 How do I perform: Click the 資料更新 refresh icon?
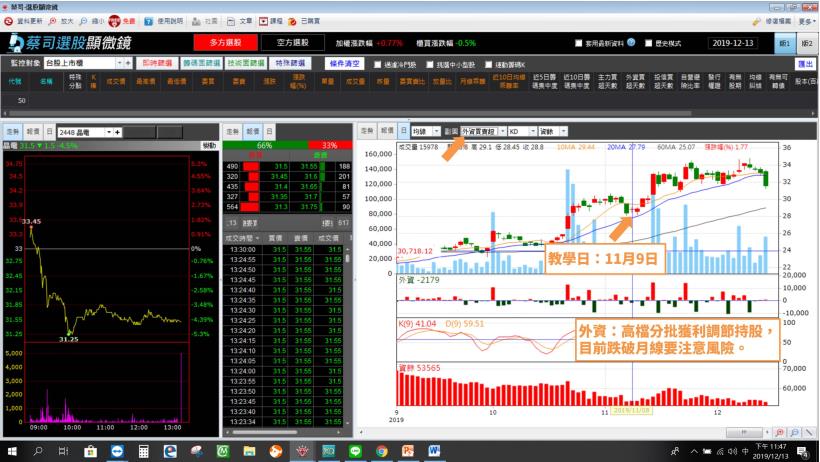[8, 21]
